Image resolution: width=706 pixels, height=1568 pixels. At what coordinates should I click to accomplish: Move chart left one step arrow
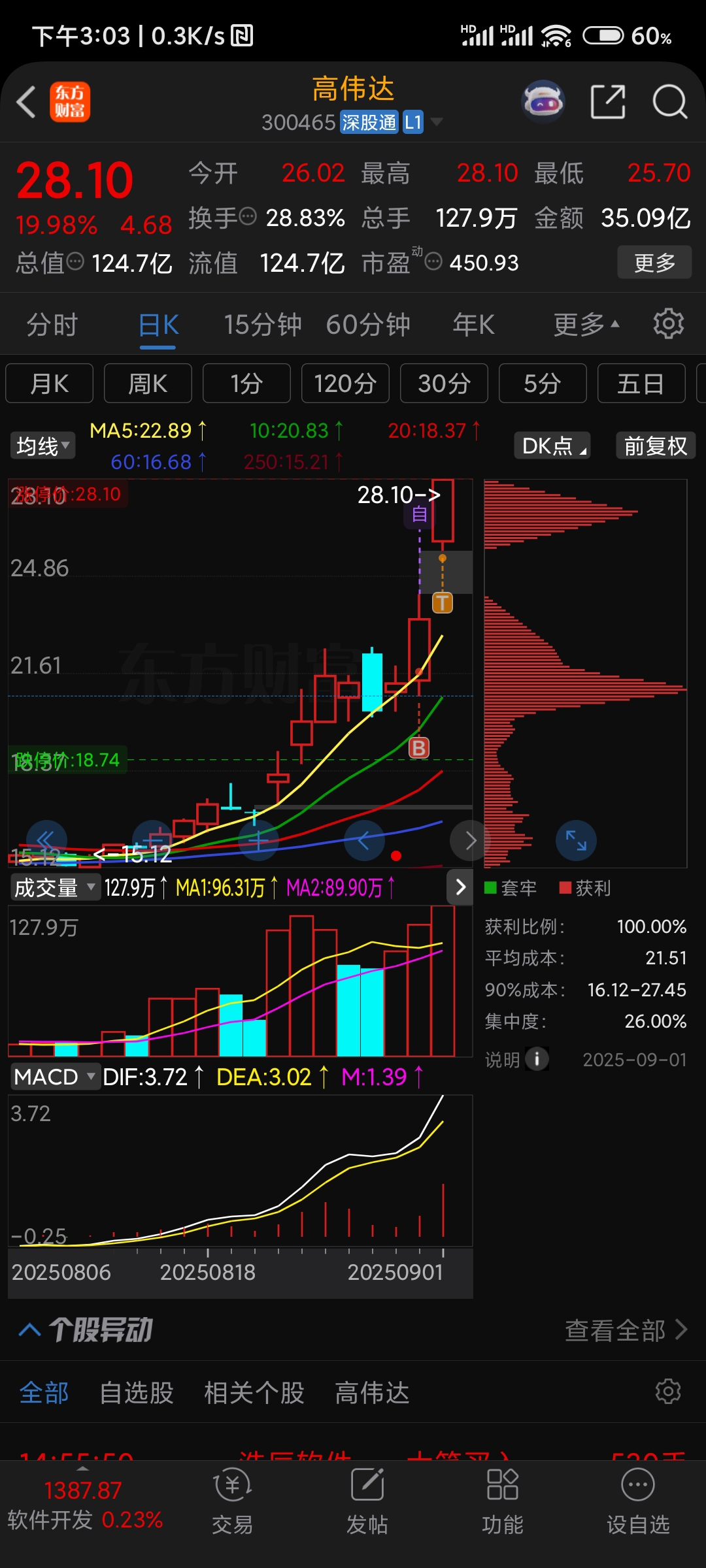[x=364, y=840]
